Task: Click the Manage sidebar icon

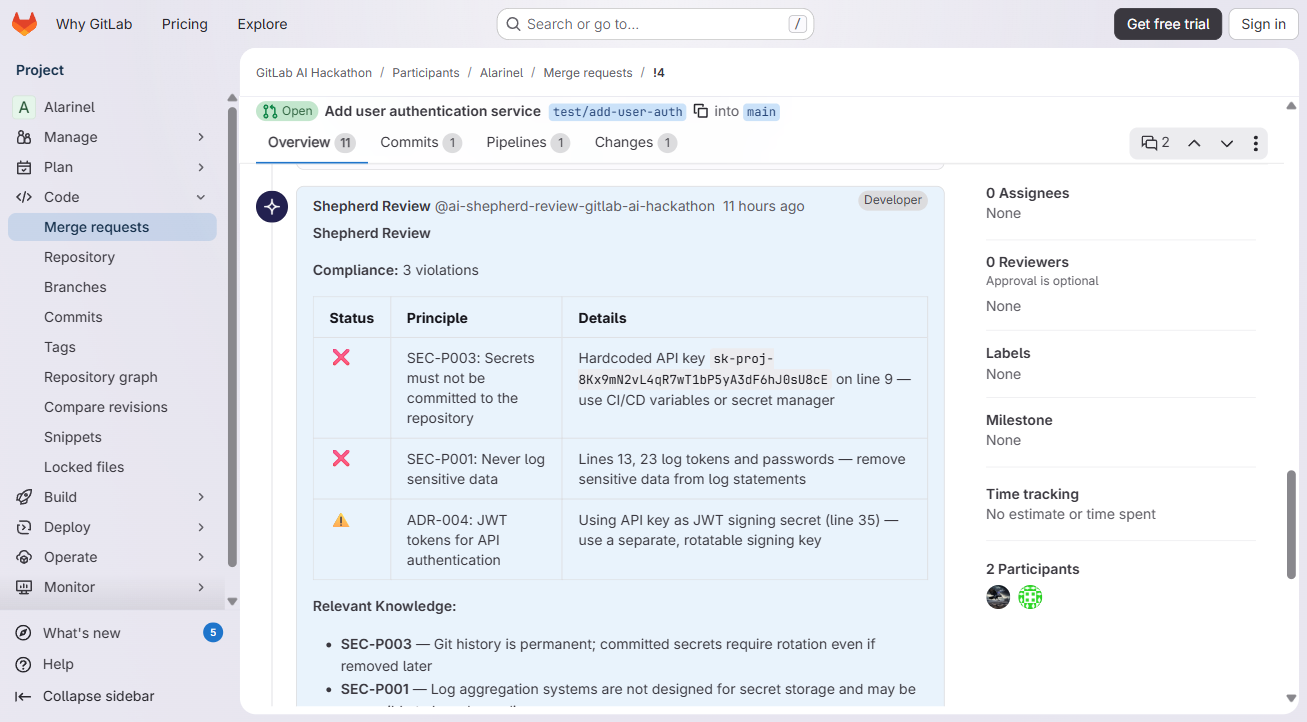Action: point(24,137)
